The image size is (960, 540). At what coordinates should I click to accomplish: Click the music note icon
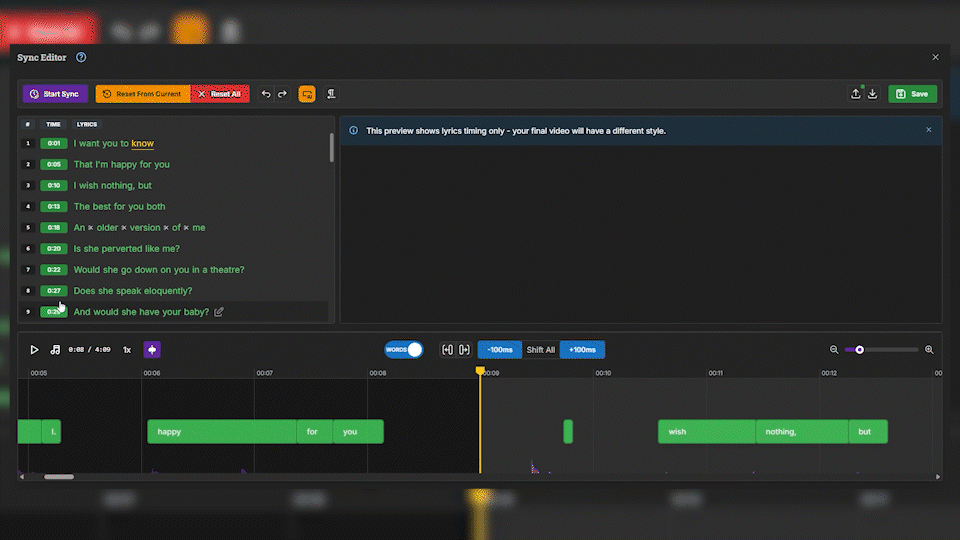(55, 350)
